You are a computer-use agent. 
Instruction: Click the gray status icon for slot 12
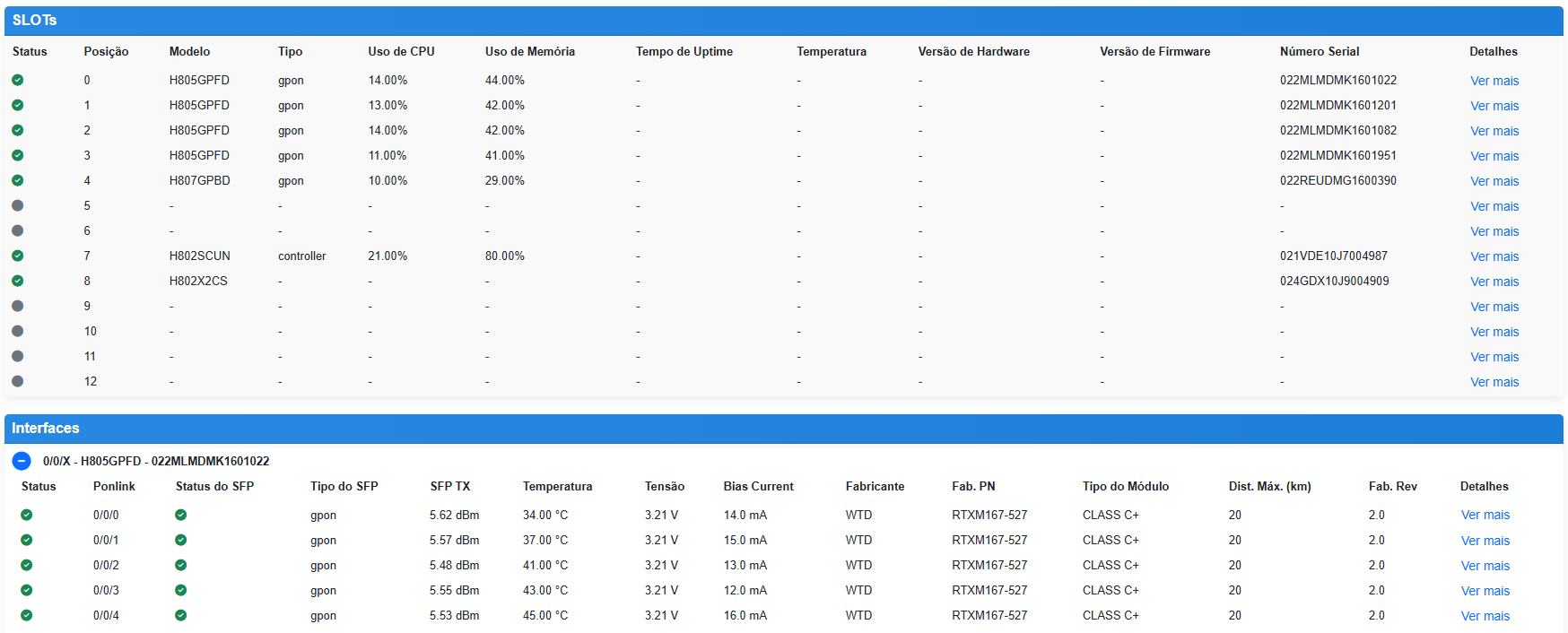click(x=18, y=381)
